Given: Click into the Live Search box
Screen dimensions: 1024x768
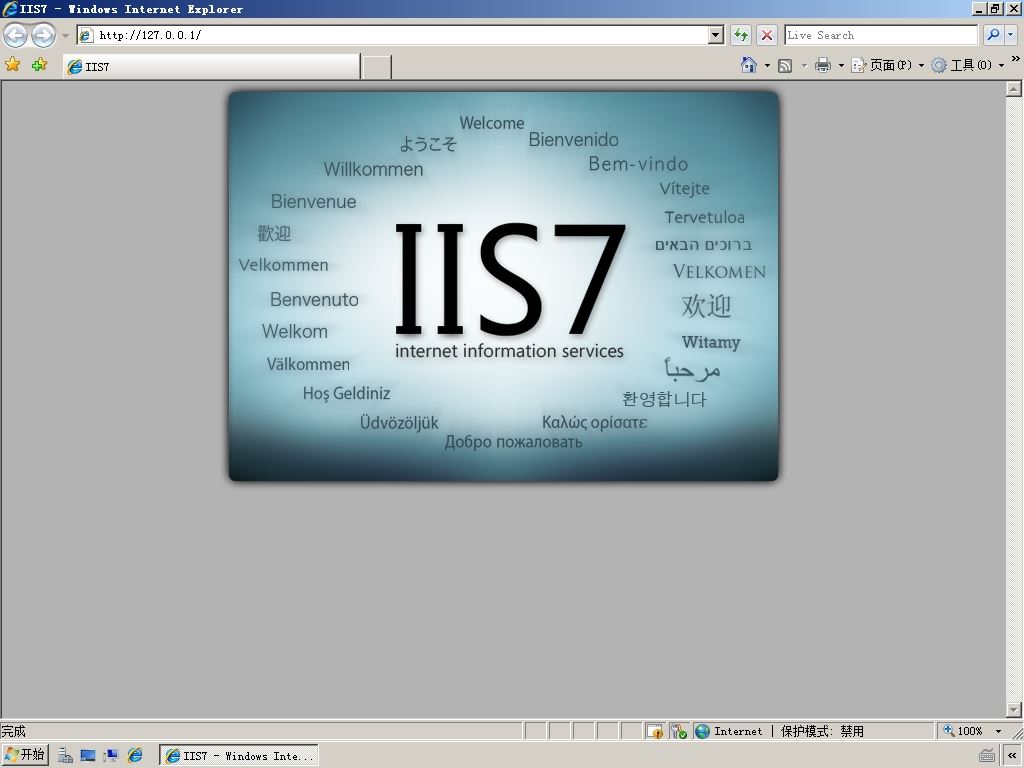Looking at the screenshot, I should point(881,35).
